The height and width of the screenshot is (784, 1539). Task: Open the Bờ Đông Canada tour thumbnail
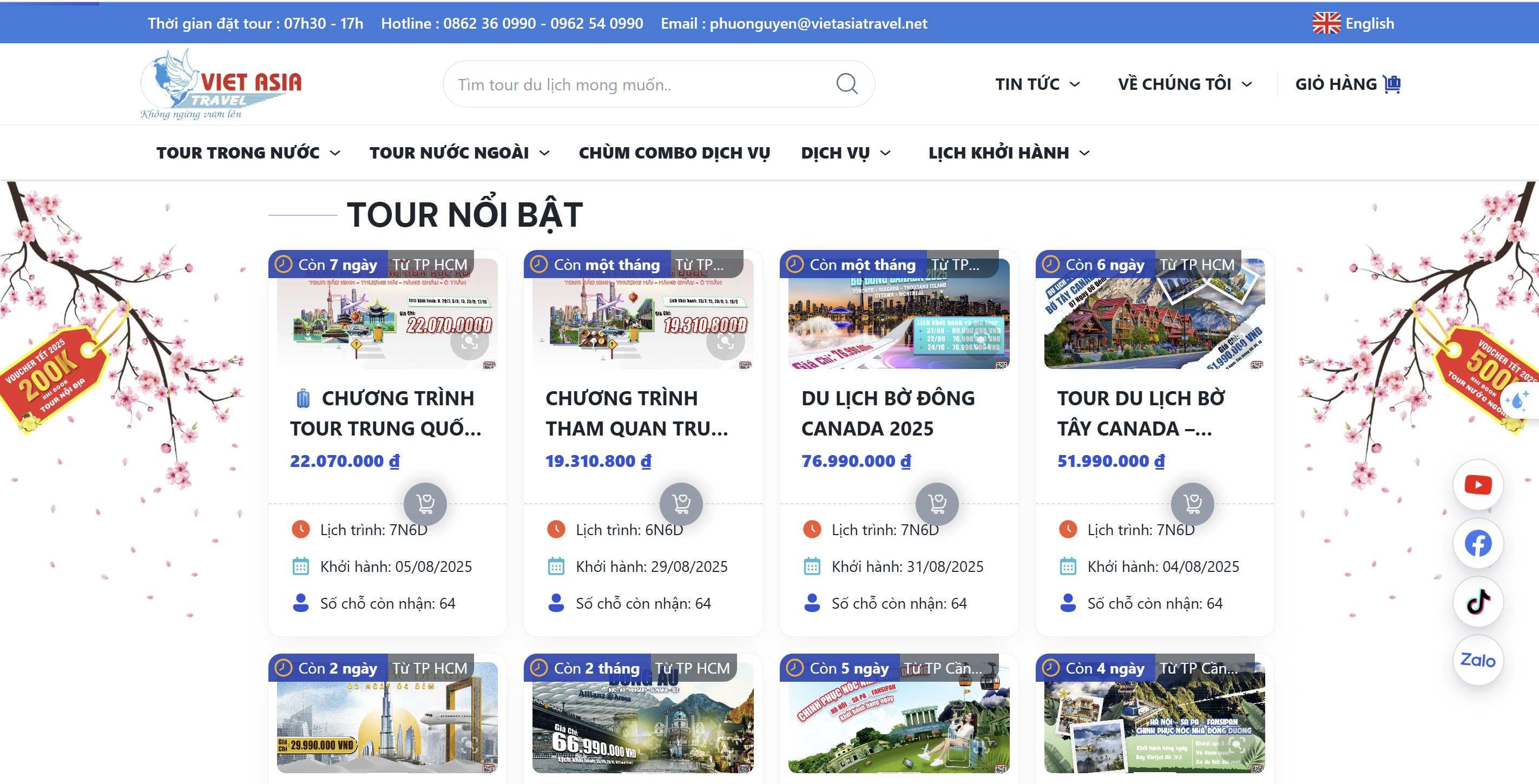point(899,314)
